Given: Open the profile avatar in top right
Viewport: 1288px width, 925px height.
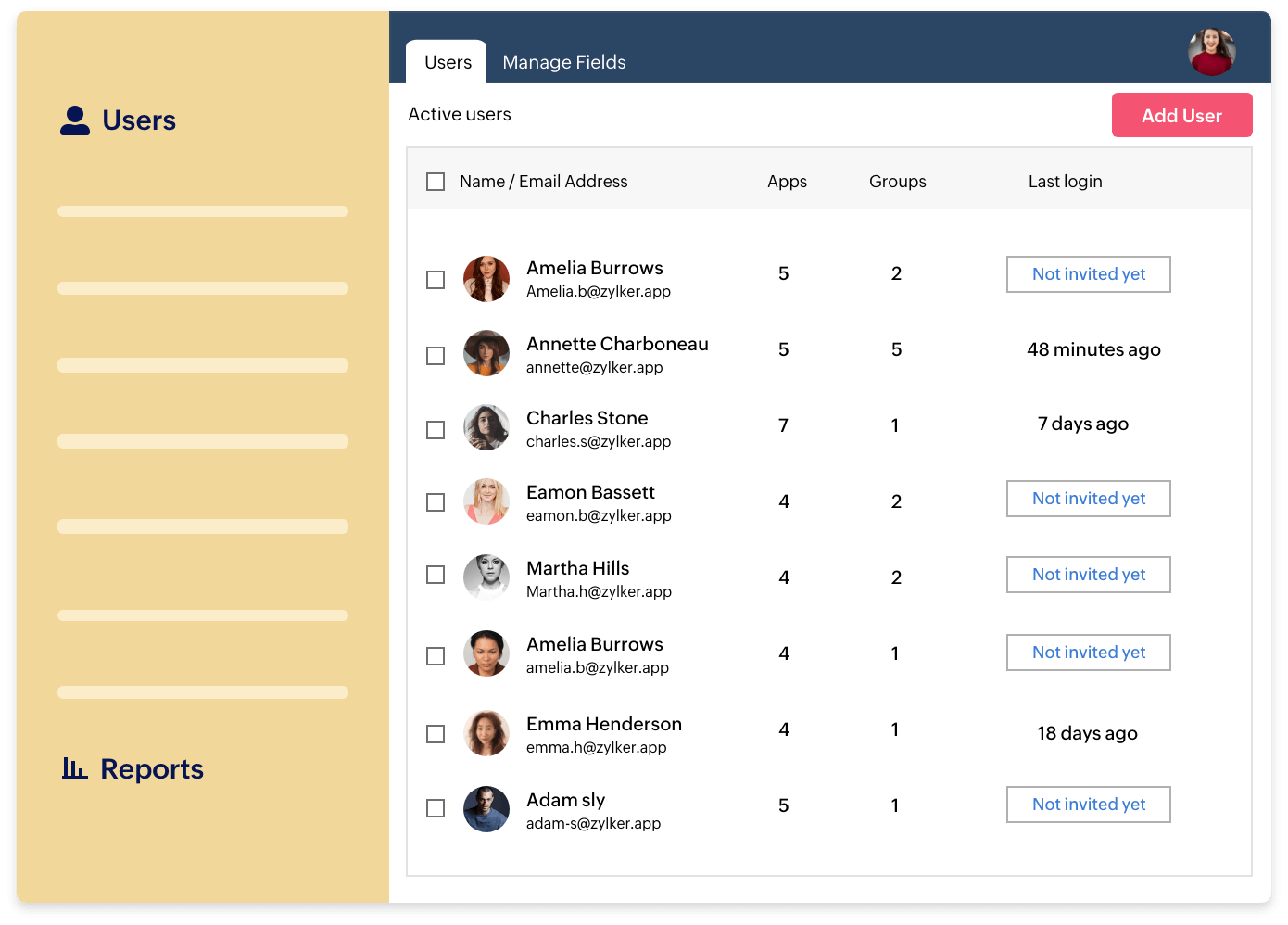Looking at the screenshot, I should point(1211,52).
